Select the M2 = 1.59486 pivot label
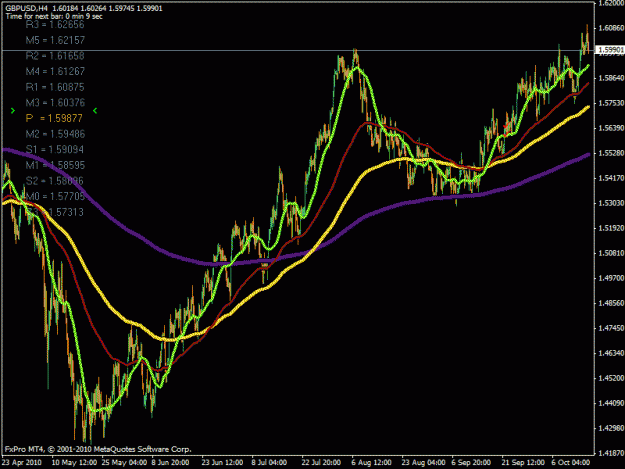This screenshot has width=625, height=469. tap(55, 134)
